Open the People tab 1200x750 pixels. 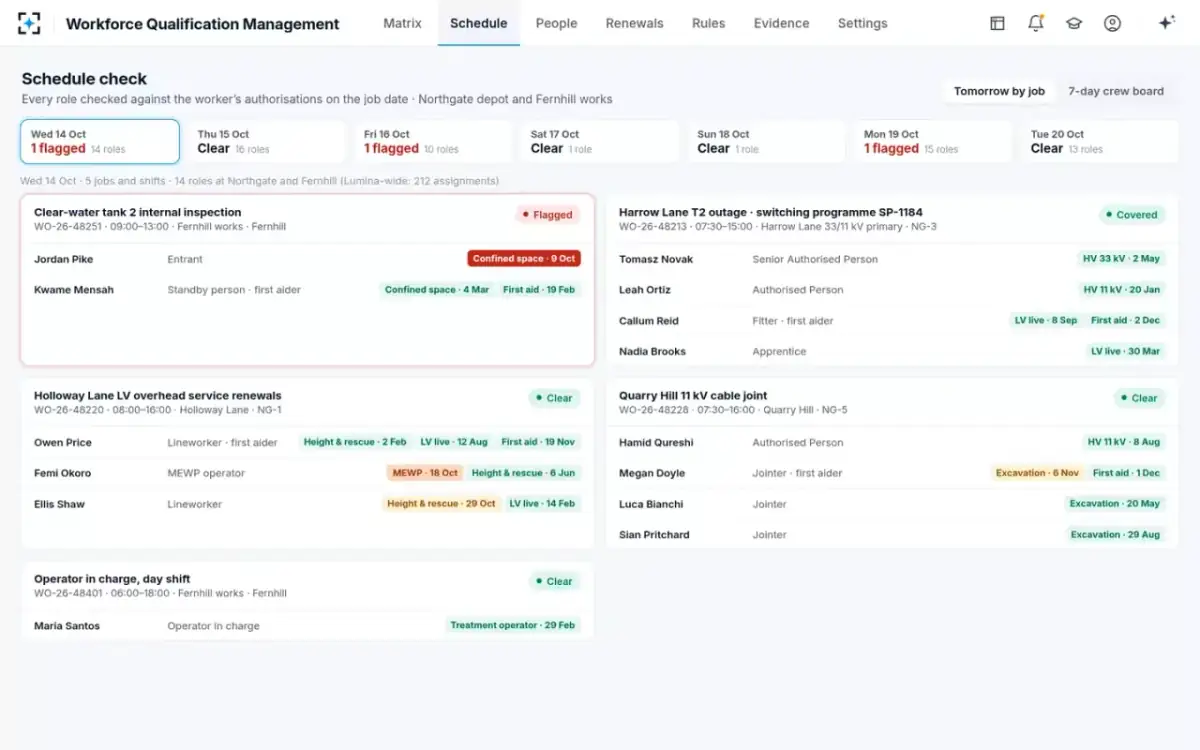556,23
